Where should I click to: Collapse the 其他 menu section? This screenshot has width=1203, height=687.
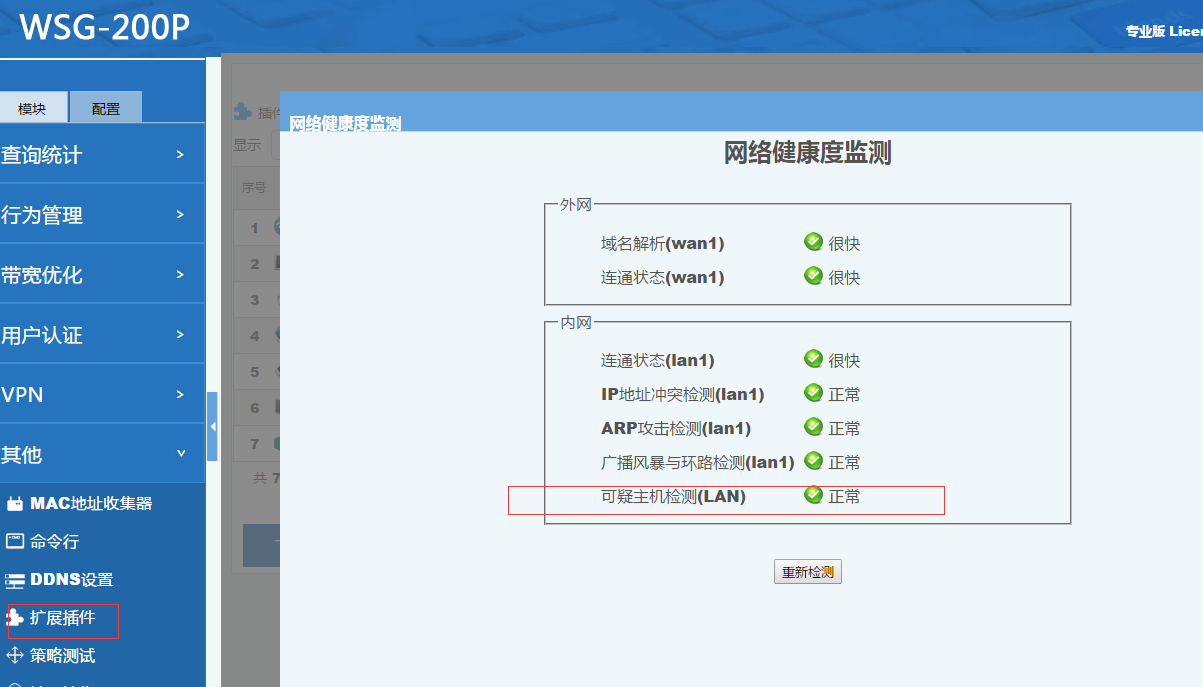100,455
